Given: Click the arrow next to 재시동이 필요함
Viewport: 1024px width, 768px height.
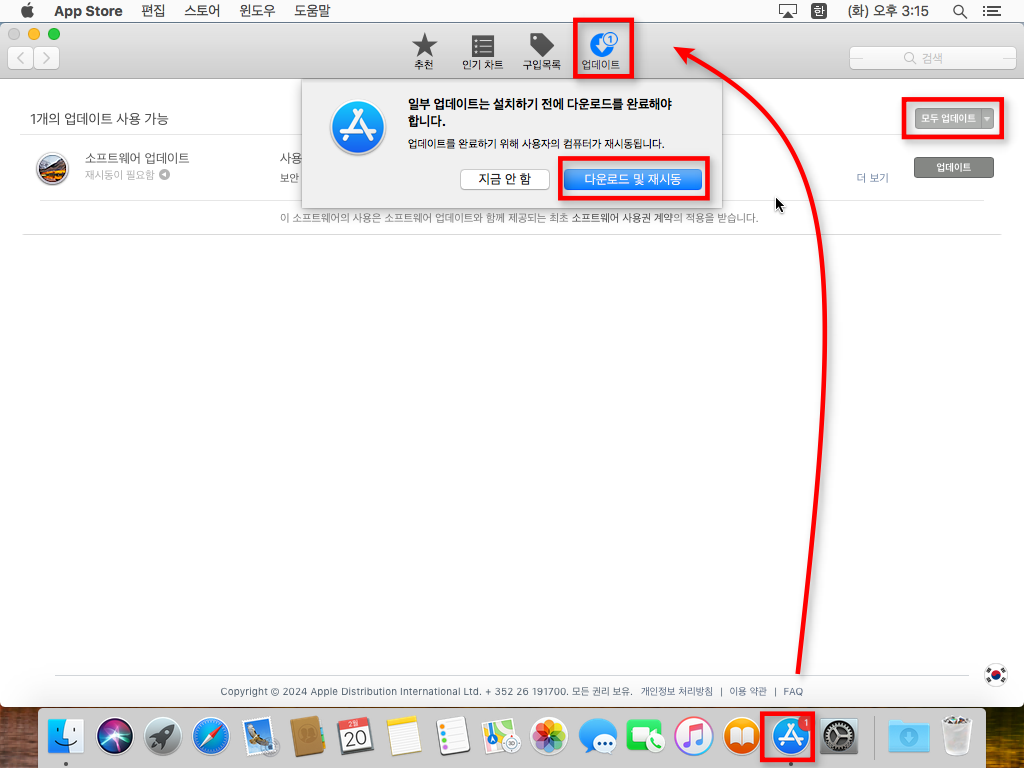Looking at the screenshot, I should 165,174.
